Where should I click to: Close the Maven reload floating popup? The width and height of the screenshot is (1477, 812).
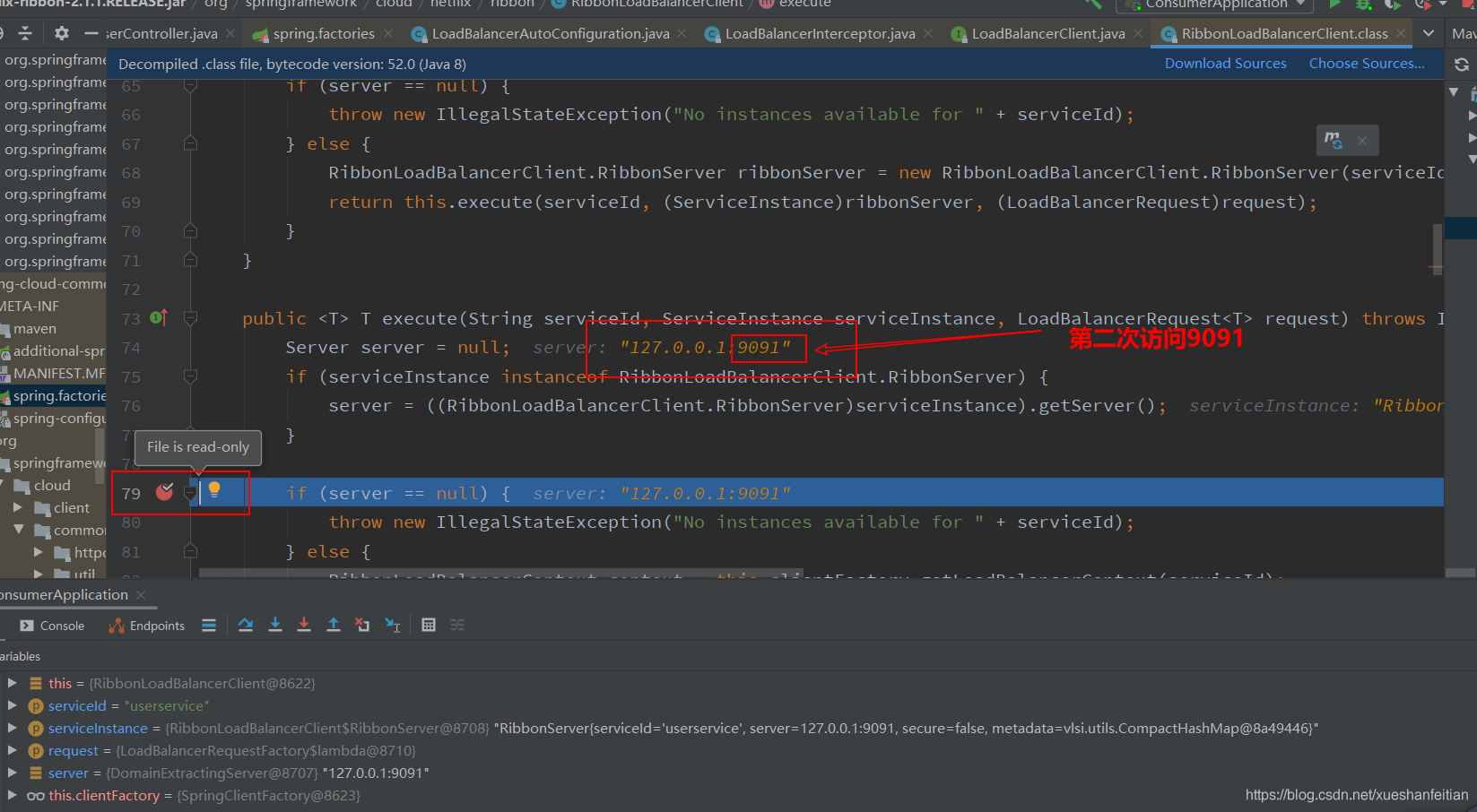(x=1362, y=141)
